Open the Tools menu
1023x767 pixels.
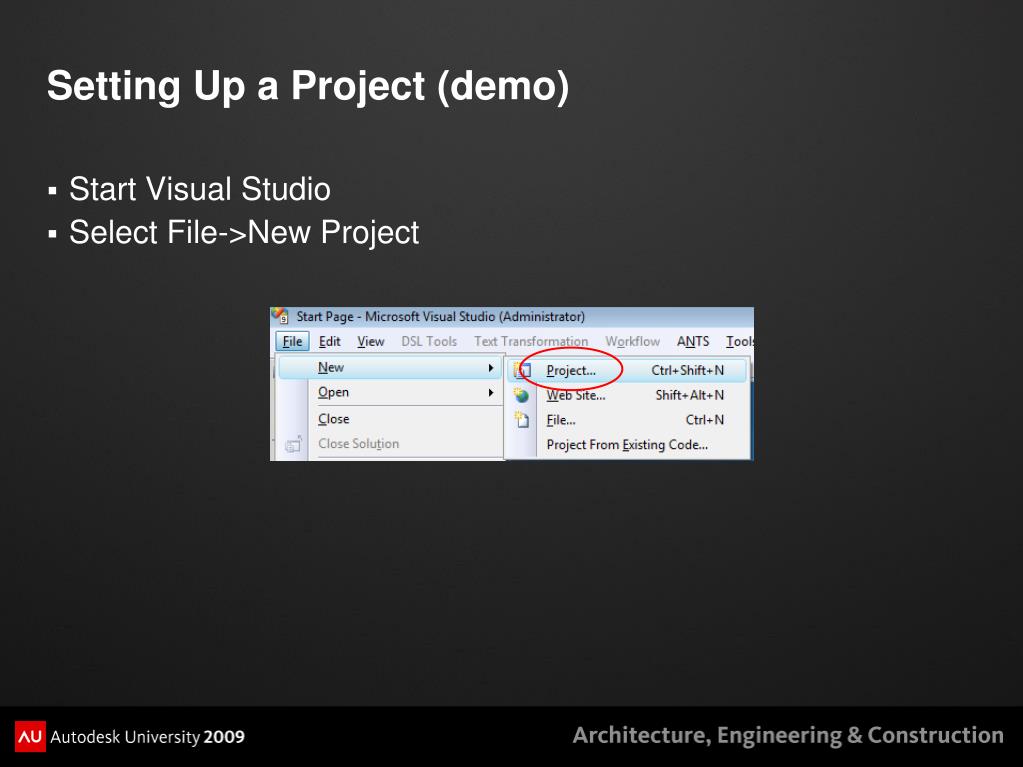coord(739,341)
